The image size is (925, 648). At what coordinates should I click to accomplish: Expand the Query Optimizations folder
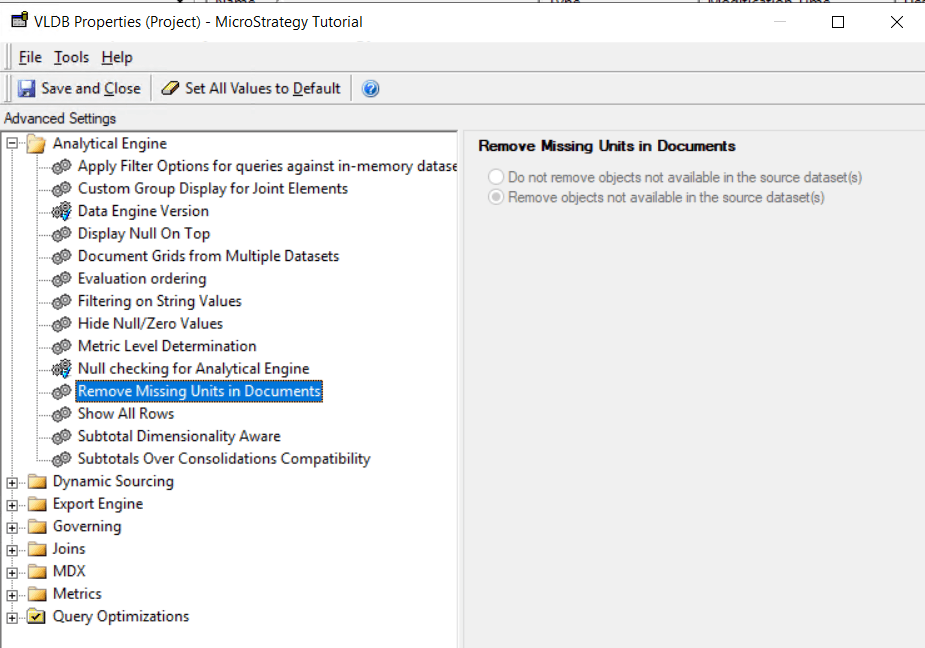(12, 617)
